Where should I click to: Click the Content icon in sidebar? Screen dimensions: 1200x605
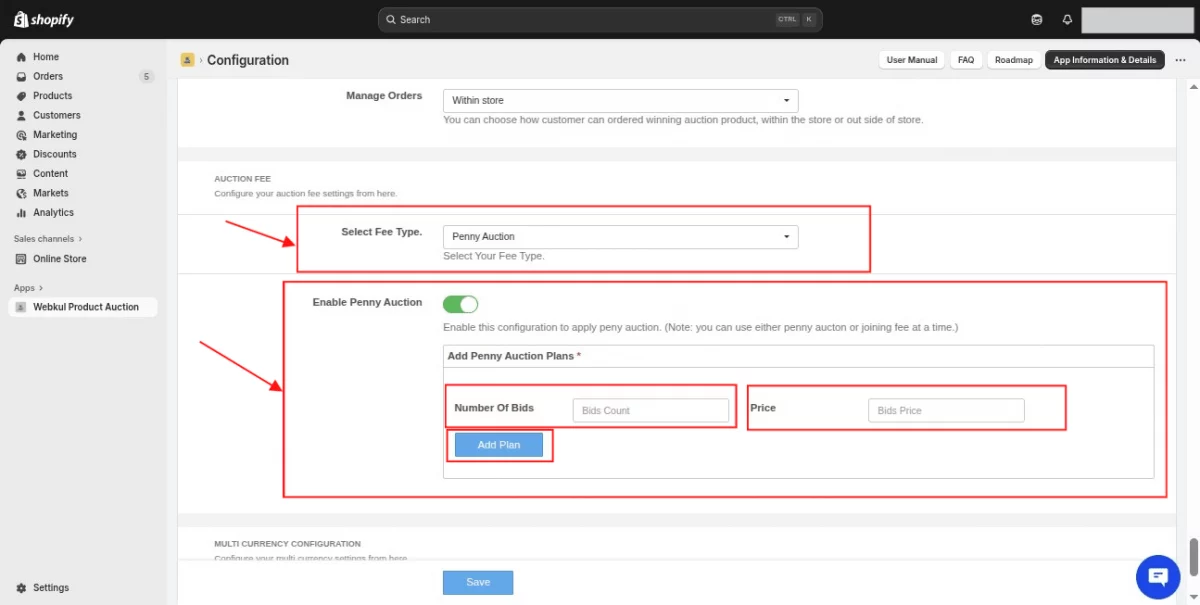(22, 173)
